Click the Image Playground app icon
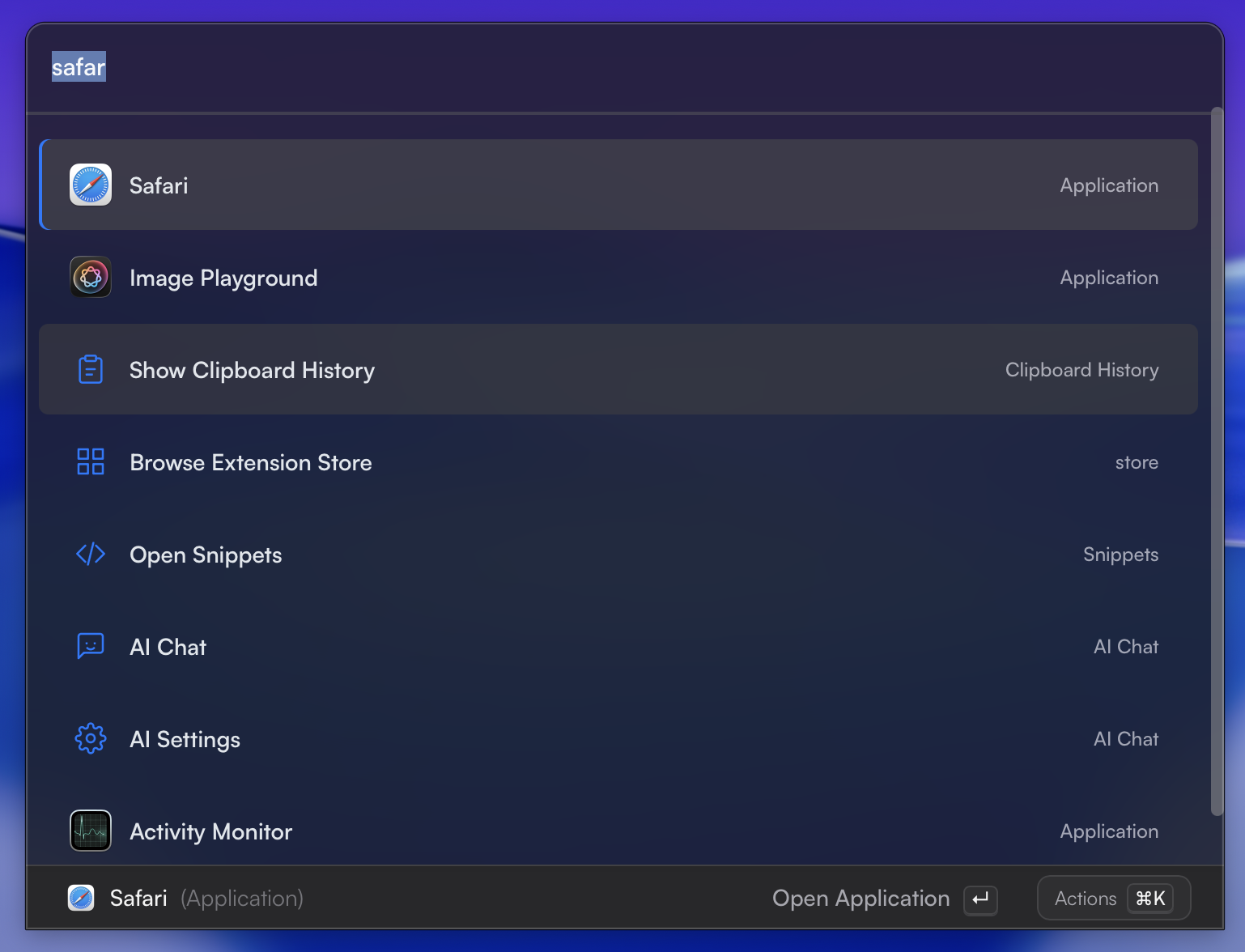Screen dimensions: 1245x952 [x=91, y=278]
